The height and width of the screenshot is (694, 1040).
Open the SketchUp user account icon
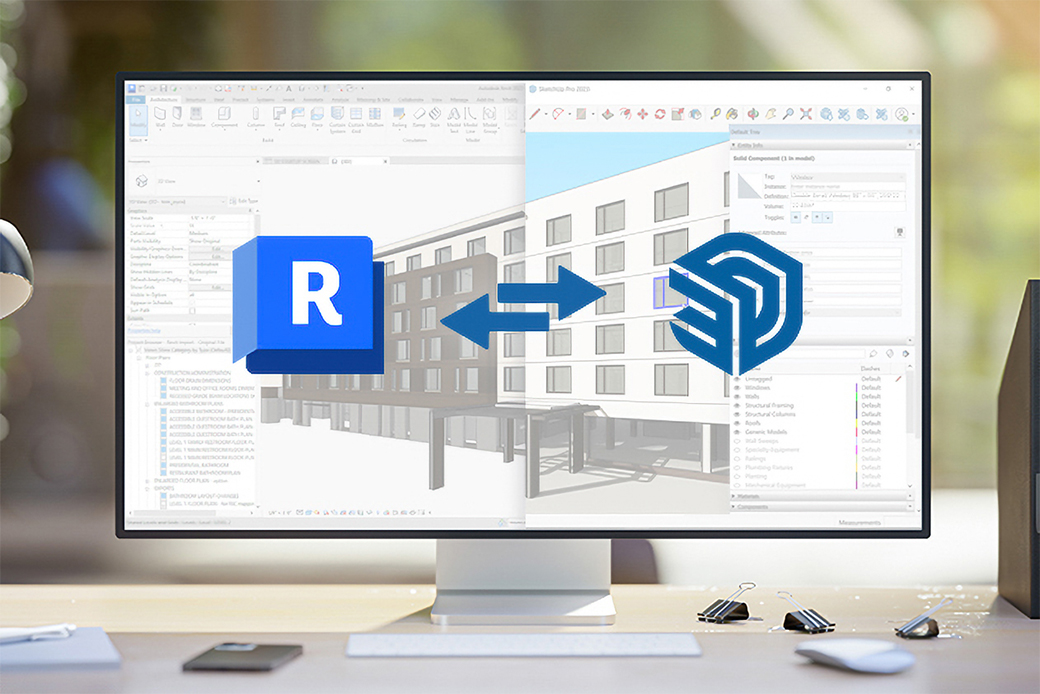point(901,114)
